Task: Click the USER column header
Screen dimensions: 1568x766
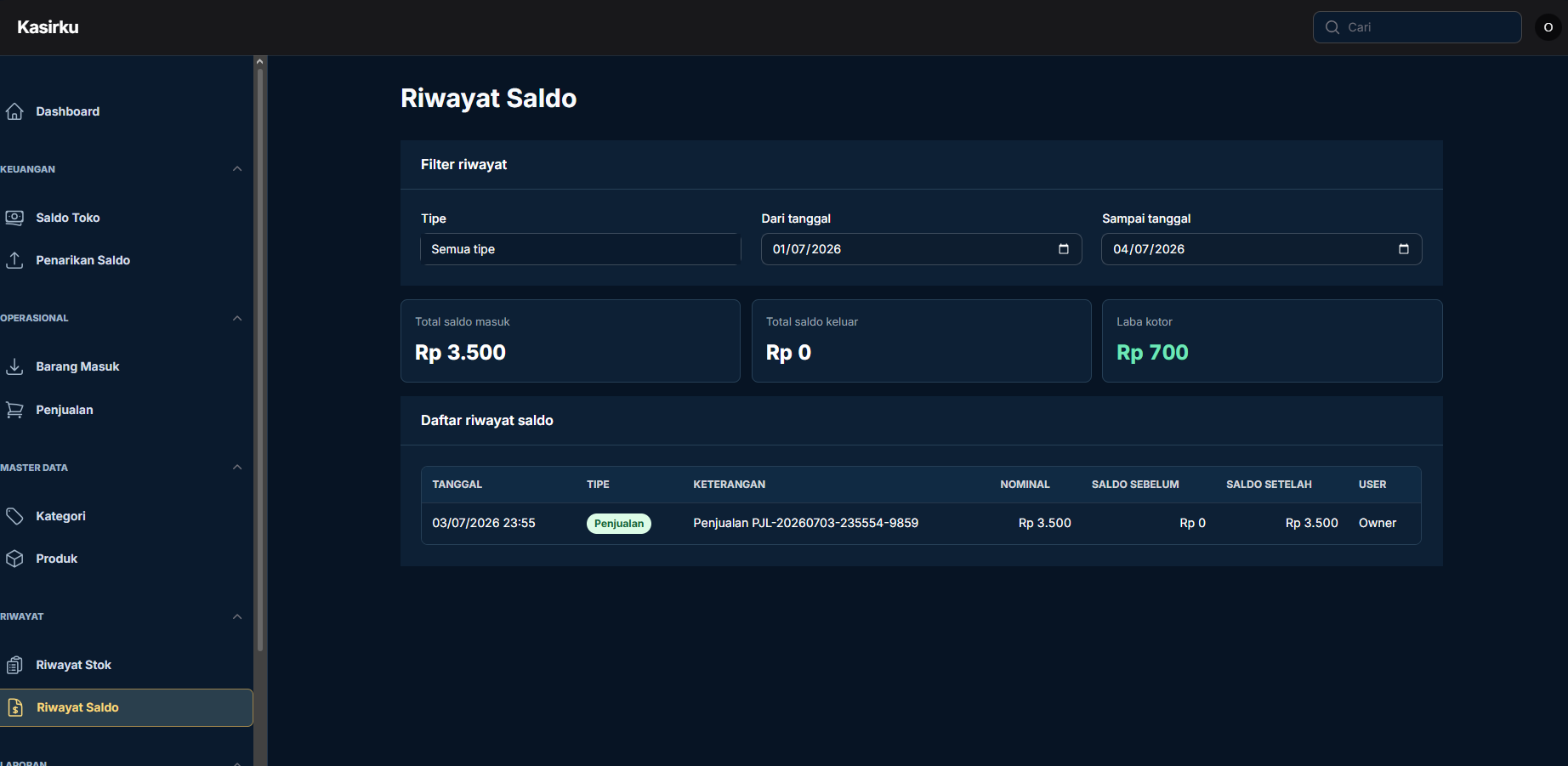Action: click(1372, 485)
